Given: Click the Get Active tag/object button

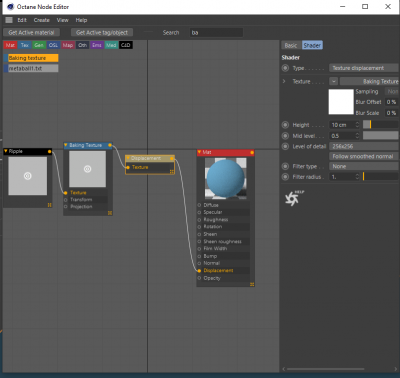Looking at the screenshot, I should click(x=102, y=32).
